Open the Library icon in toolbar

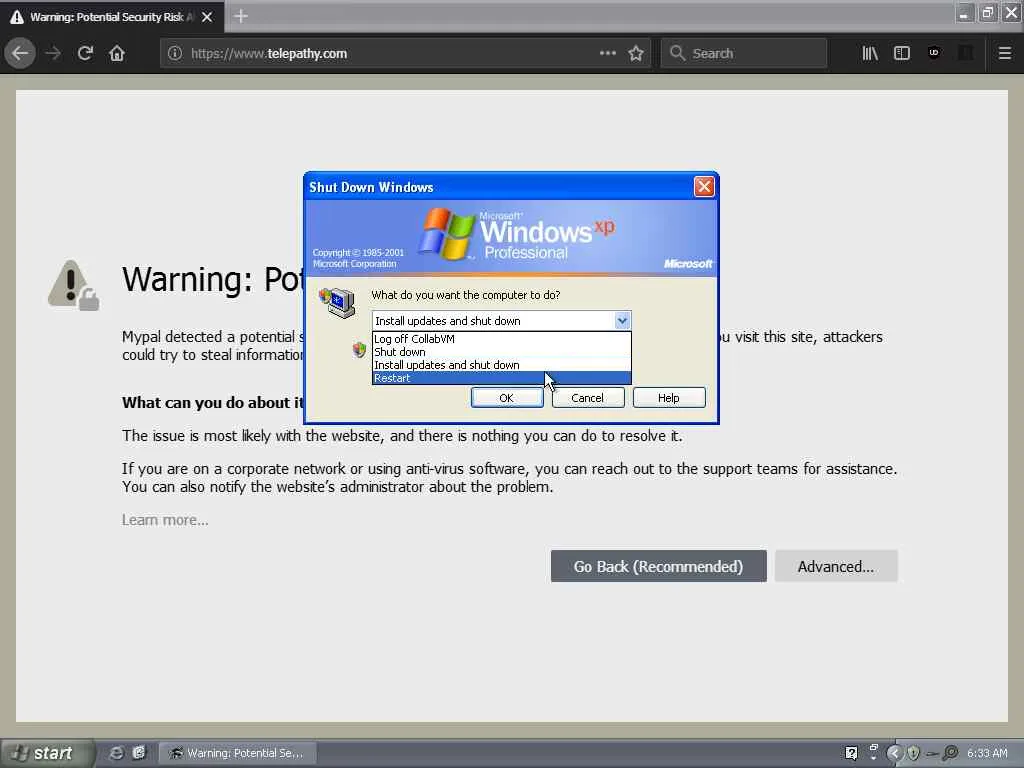point(870,54)
